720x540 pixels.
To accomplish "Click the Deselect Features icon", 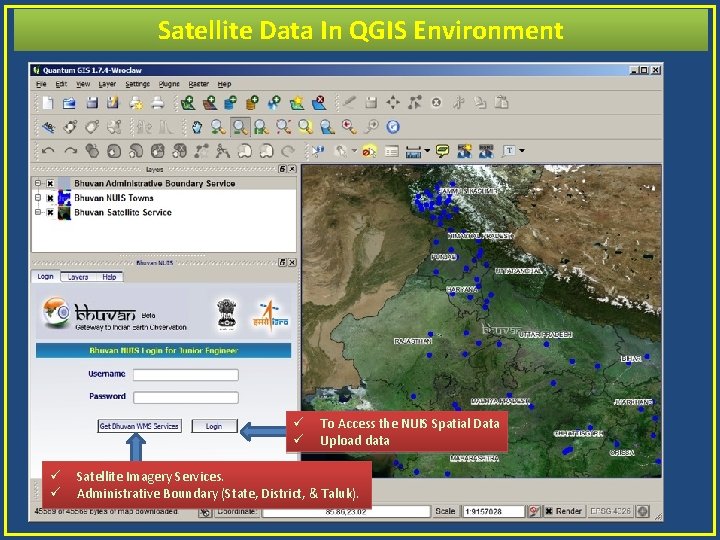I will pyautogui.click(x=369, y=151).
